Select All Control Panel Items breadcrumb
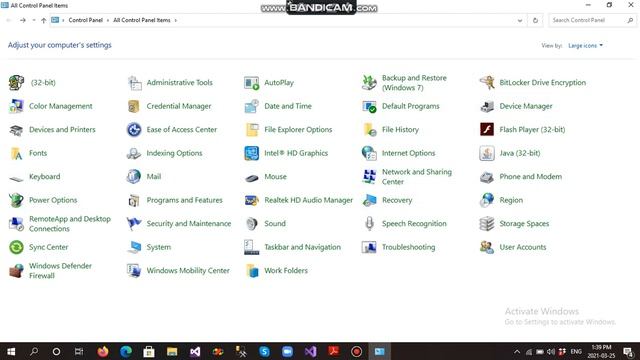The image size is (640, 360). click(x=142, y=20)
